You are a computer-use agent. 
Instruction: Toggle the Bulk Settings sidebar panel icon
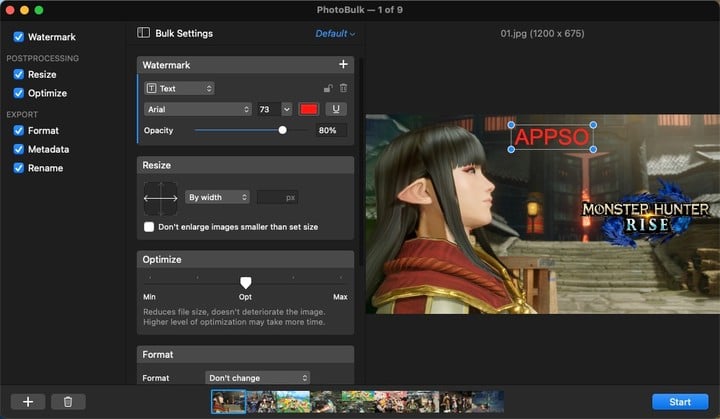143,33
